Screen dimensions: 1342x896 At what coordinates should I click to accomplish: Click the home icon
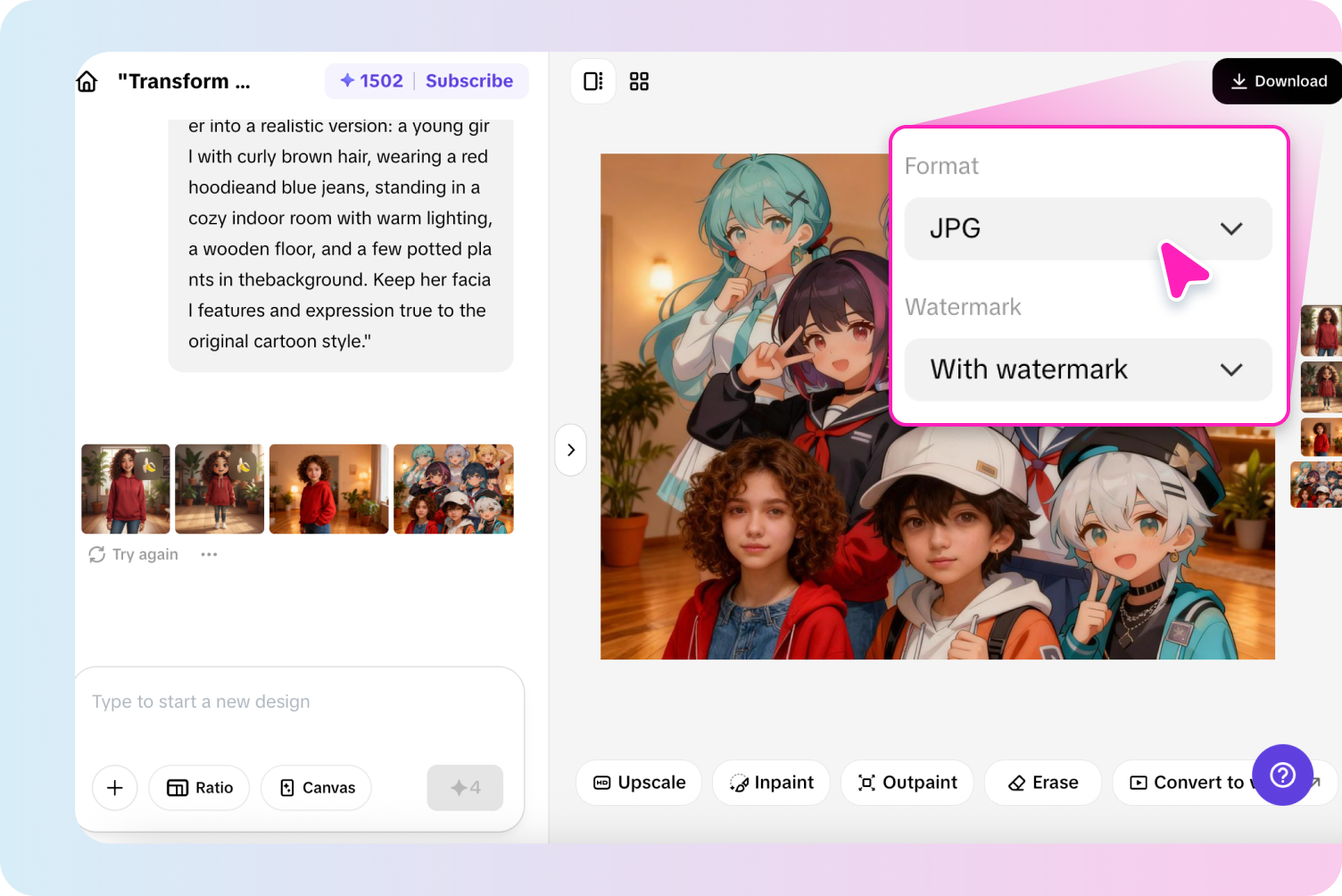[87, 81]
